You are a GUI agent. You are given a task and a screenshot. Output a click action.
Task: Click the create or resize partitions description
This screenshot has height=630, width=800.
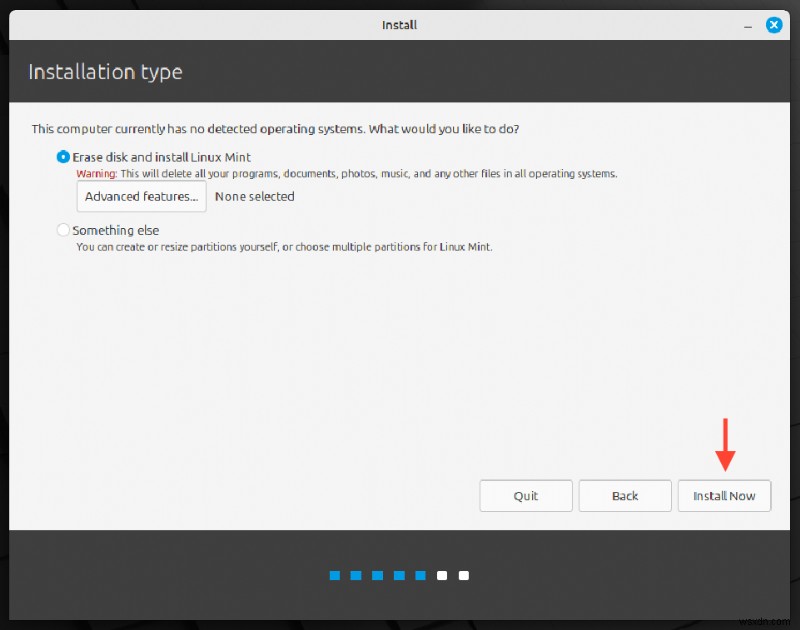[x=284, y=247]
